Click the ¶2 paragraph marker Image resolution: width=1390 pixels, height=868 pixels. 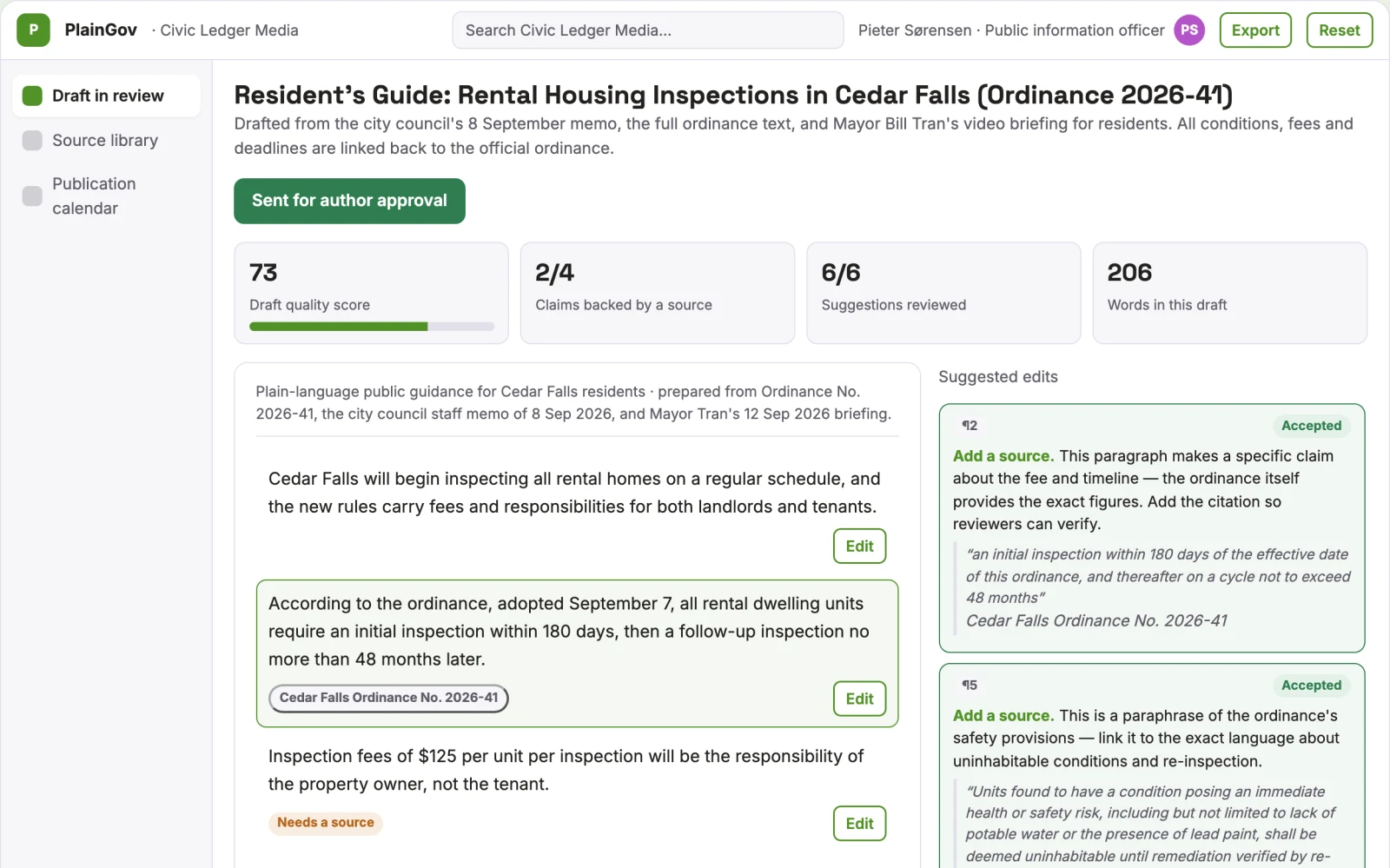point(970,426)
